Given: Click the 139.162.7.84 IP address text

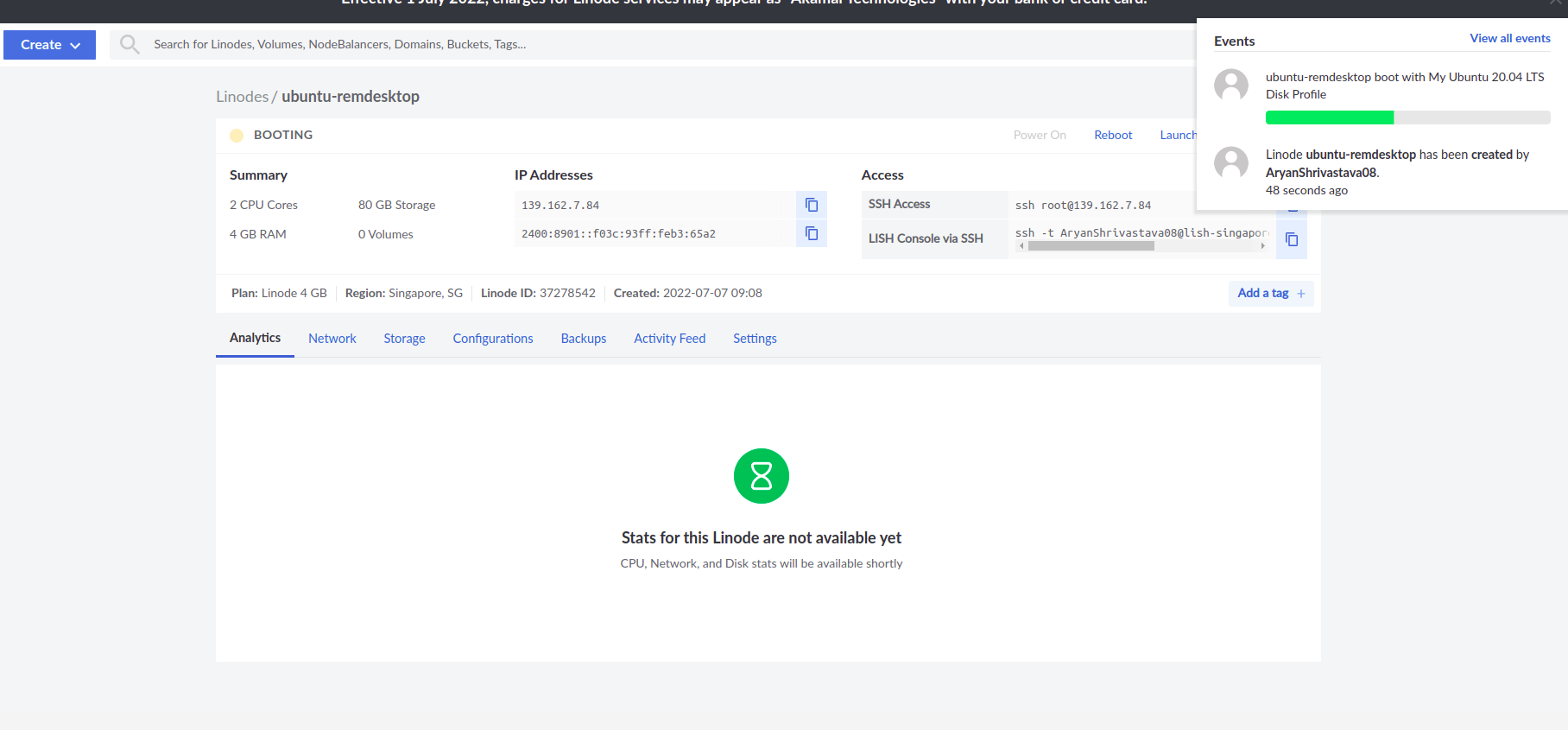Looking at the screenshot, I should [560, 206].
